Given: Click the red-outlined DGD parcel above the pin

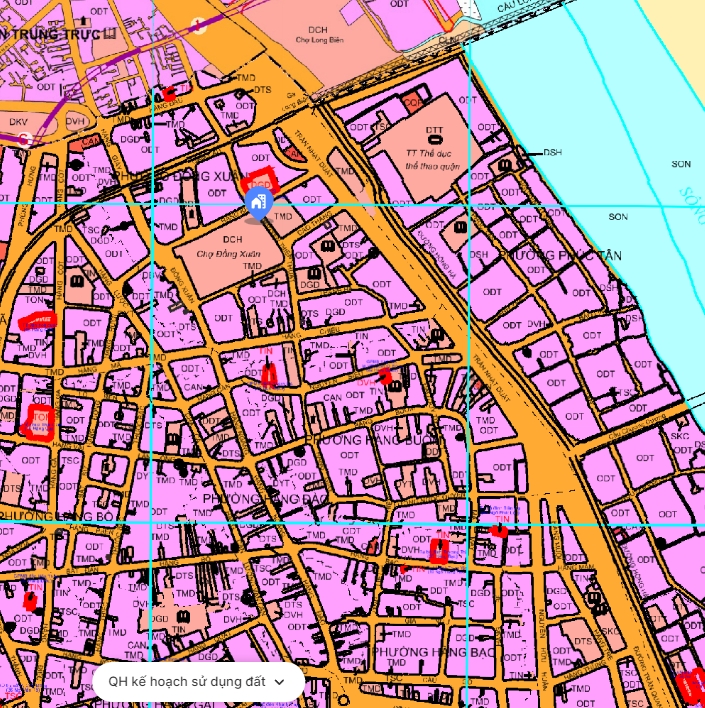Looking at the screenshot, I should 260,181.
